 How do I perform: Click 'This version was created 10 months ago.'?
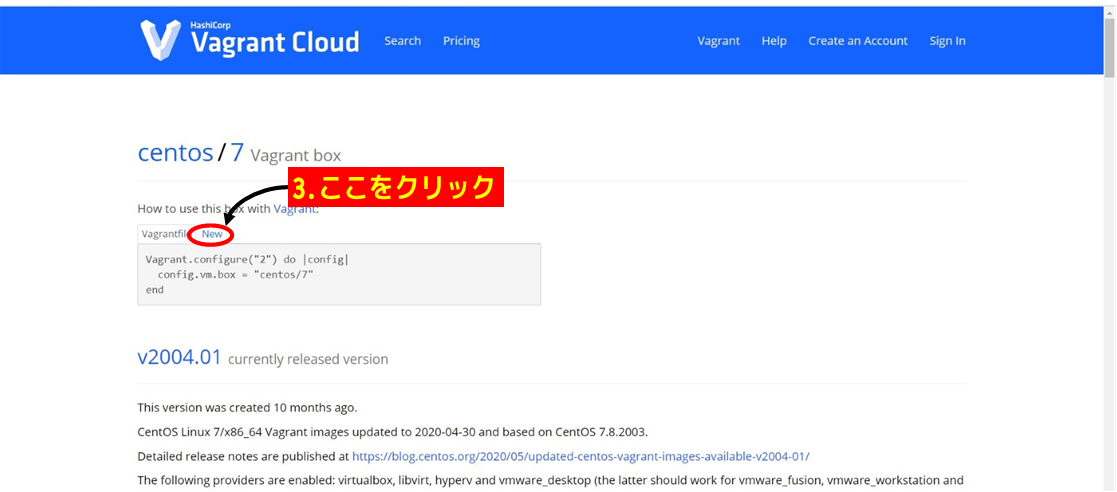click(x=247, y=408)
